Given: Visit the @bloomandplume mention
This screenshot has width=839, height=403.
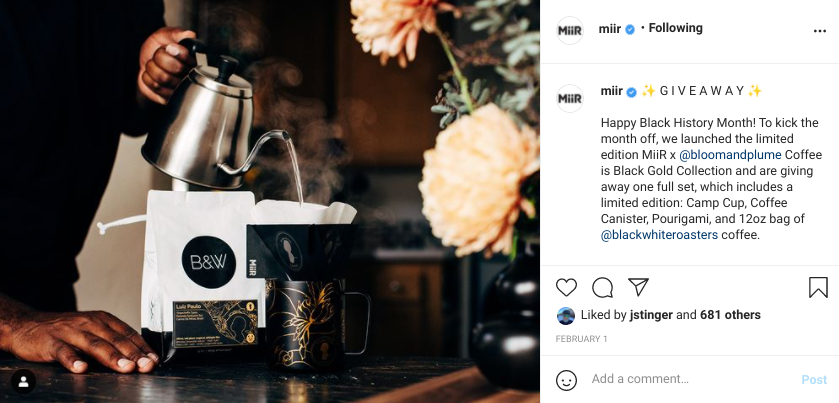Looking at the screenshot, I should (x=730, y=155).
